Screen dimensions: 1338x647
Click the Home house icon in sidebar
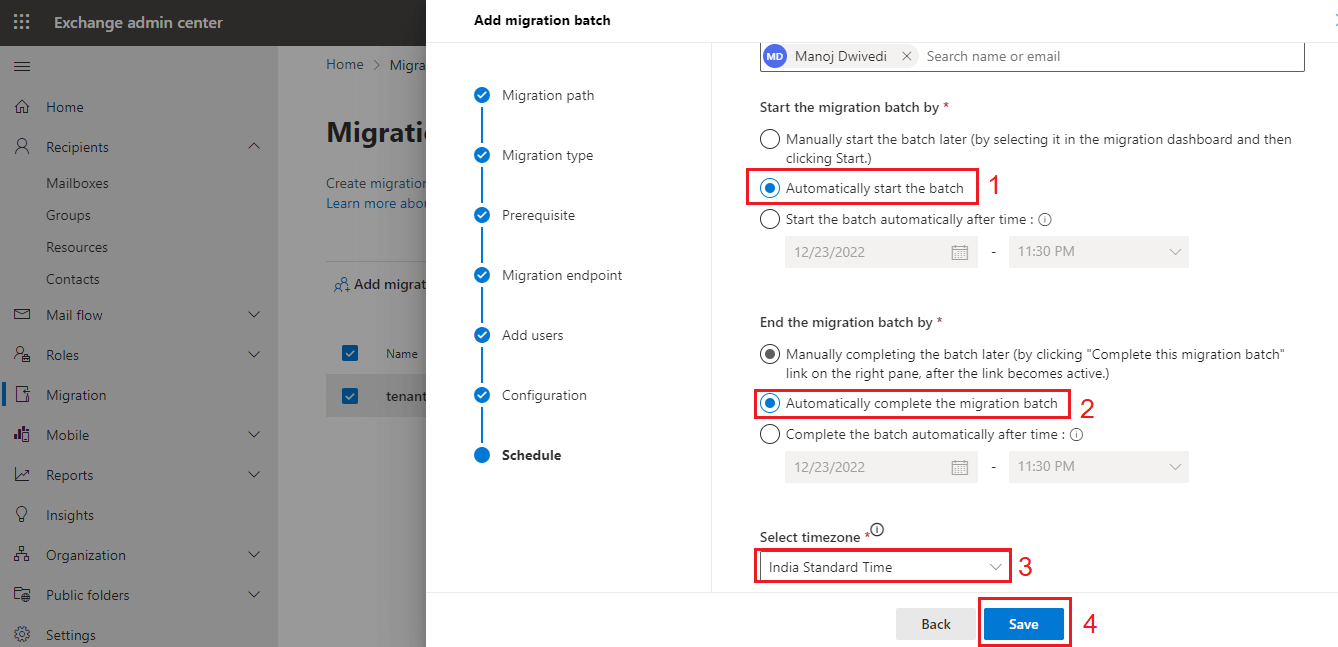(22, 107)
